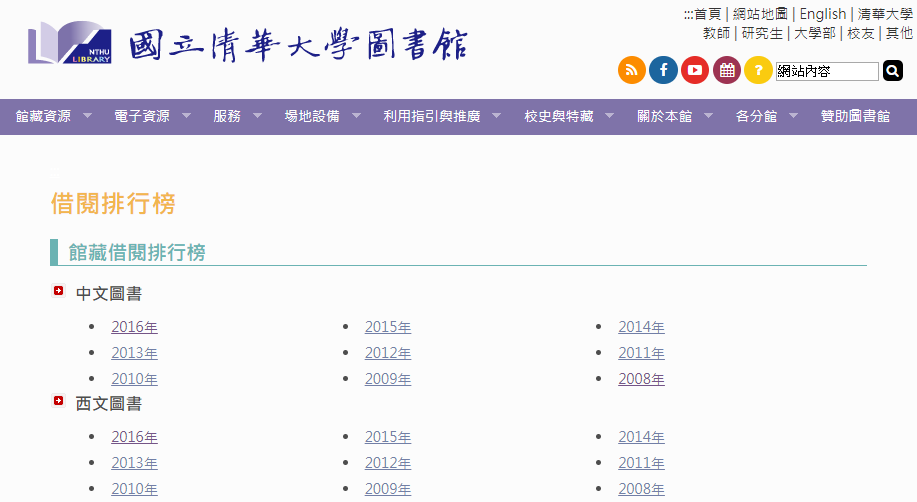Image resolution: width=917 pixels, height=502 pixels.
Task: Select the 研究生 audience link
Action: click(x=762, y=33)
